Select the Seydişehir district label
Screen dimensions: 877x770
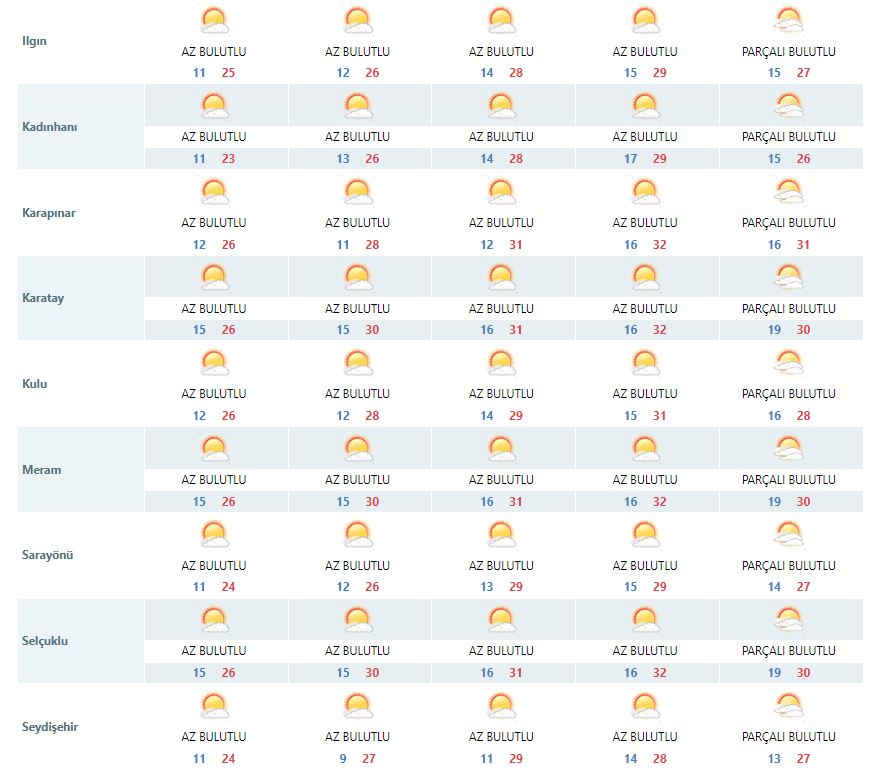[x=49, y=727]
